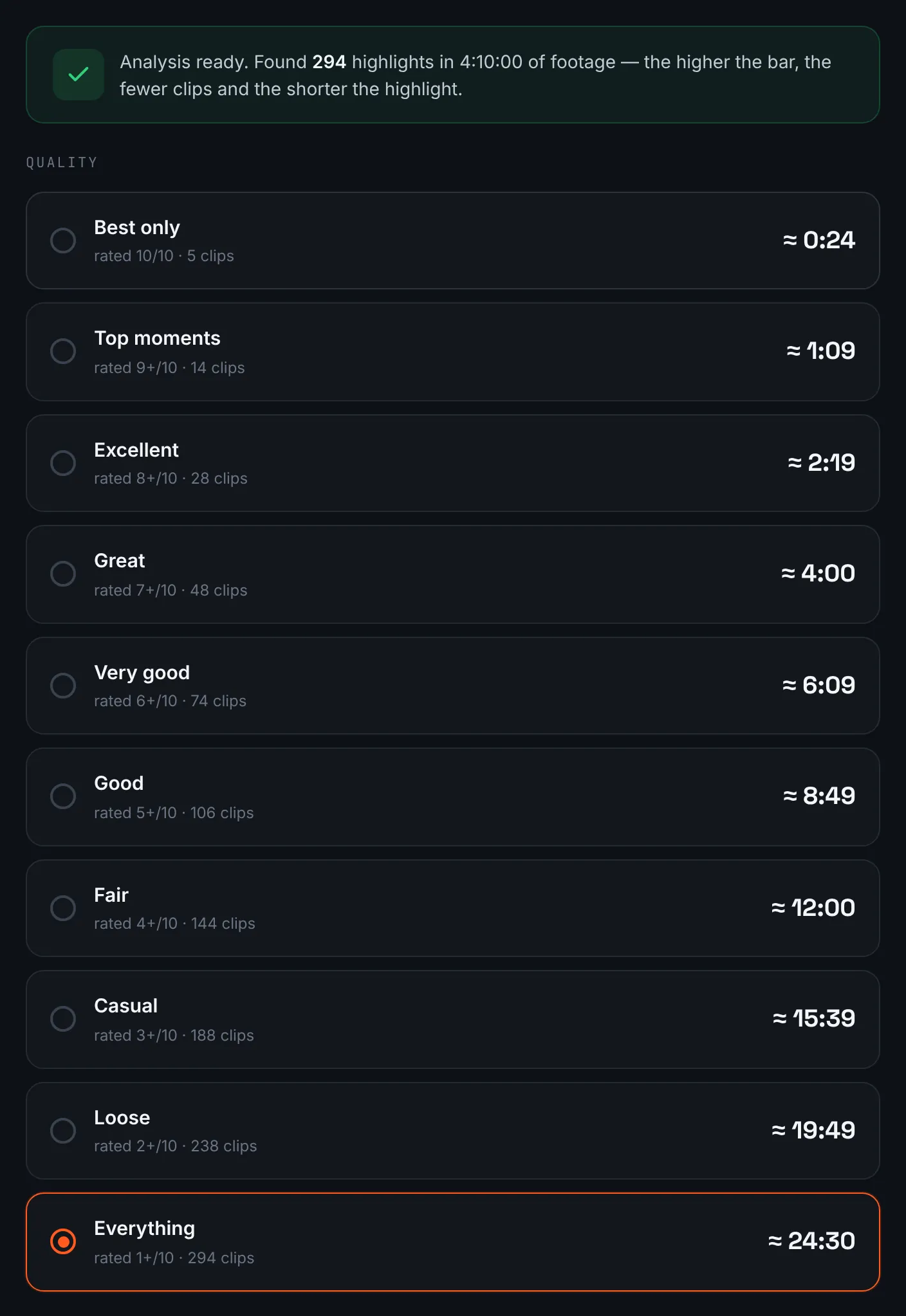The image size is (906, 1316).
Task: Click the selected Everything radio button
Action: point(63,1241)
